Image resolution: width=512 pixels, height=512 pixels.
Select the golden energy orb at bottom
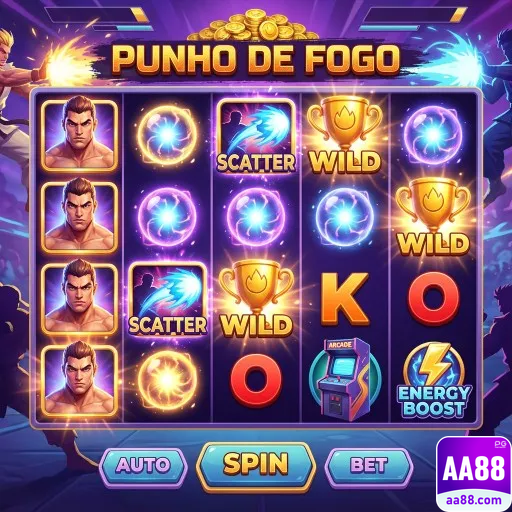click(167, 379)
